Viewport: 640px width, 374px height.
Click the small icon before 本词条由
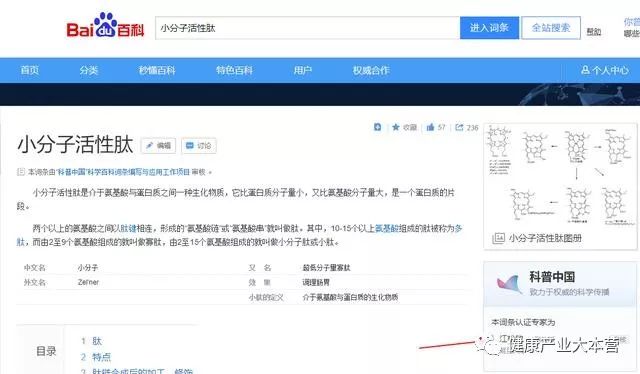coord(20,172)
